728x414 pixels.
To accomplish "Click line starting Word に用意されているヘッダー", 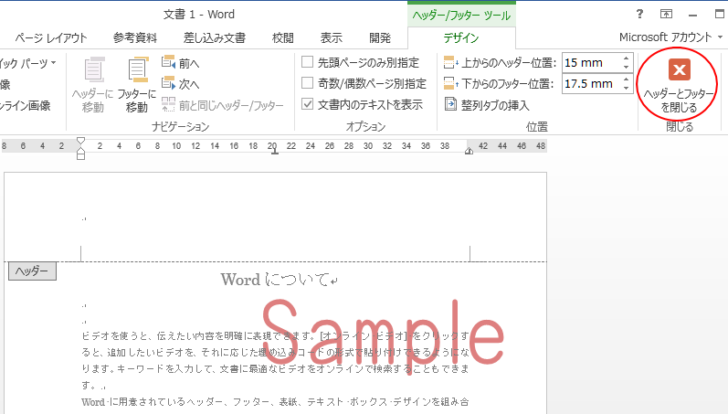I will (x=275, y=402).
